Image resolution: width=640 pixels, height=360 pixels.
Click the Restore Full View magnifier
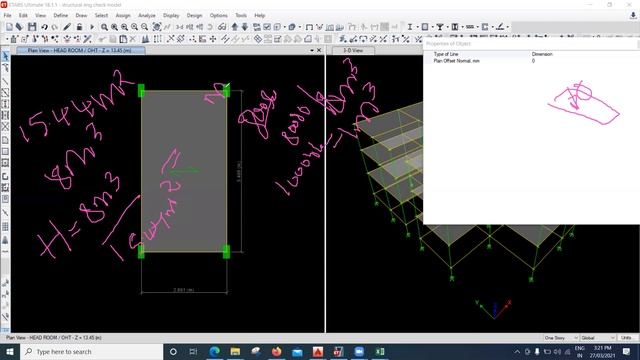tap(114, 27)
